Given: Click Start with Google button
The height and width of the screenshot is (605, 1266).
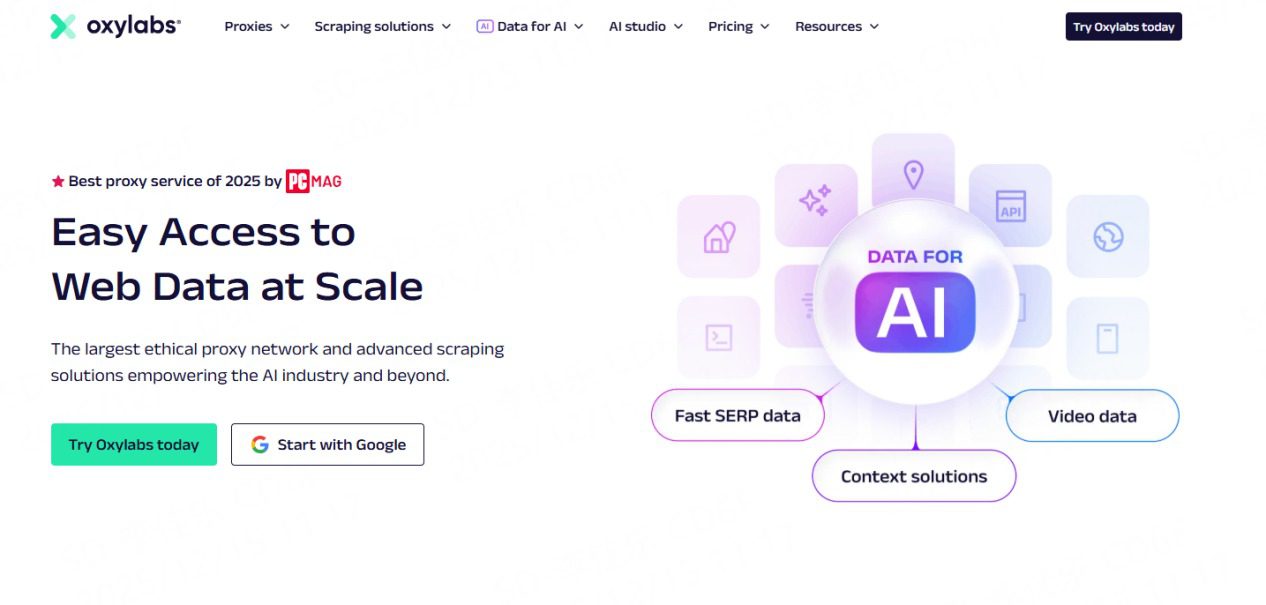Looking at the screenshot, I should pyautogui.click(x=327, y=445).
